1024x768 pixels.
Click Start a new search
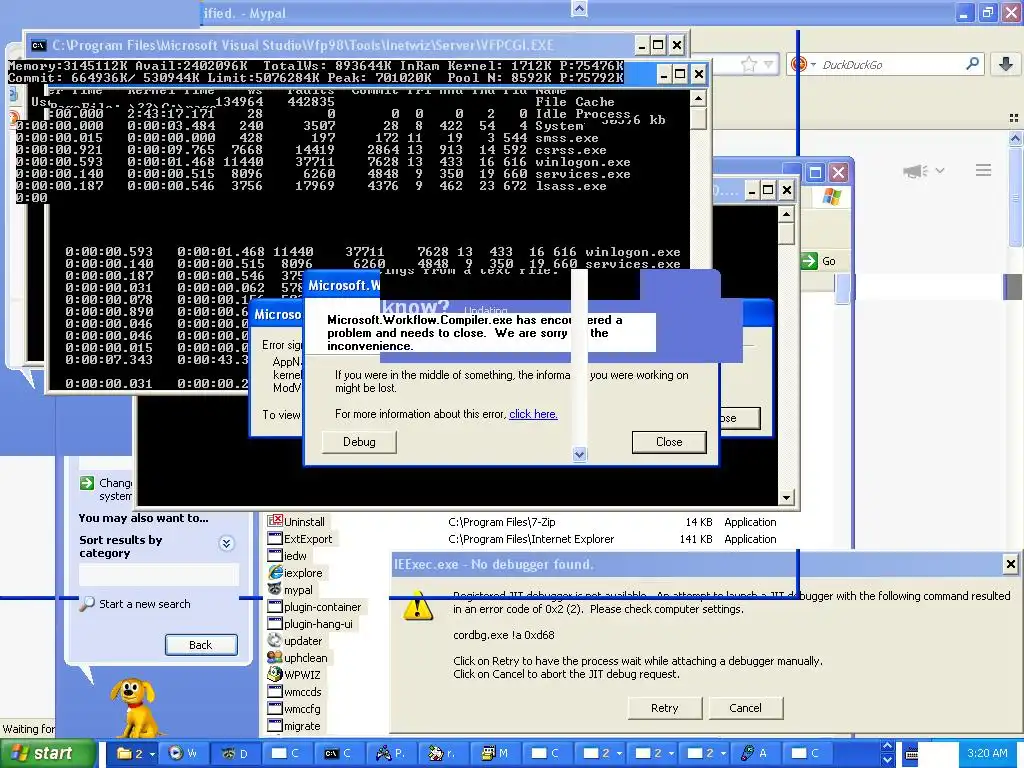(144, 604)
